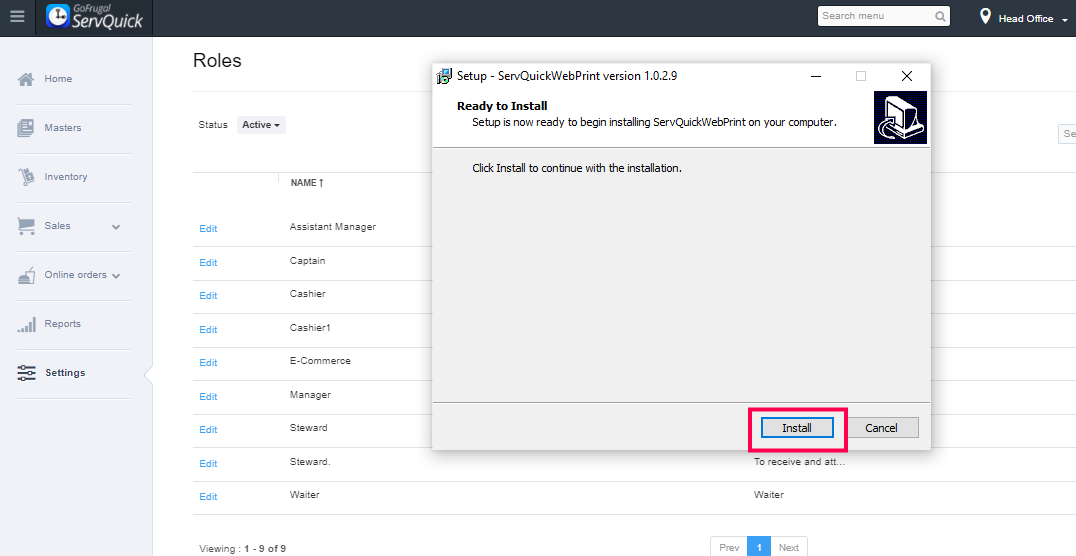Sort roles by the NAME column
This screenshot has height=556, width=1076.
click(306, 183)
